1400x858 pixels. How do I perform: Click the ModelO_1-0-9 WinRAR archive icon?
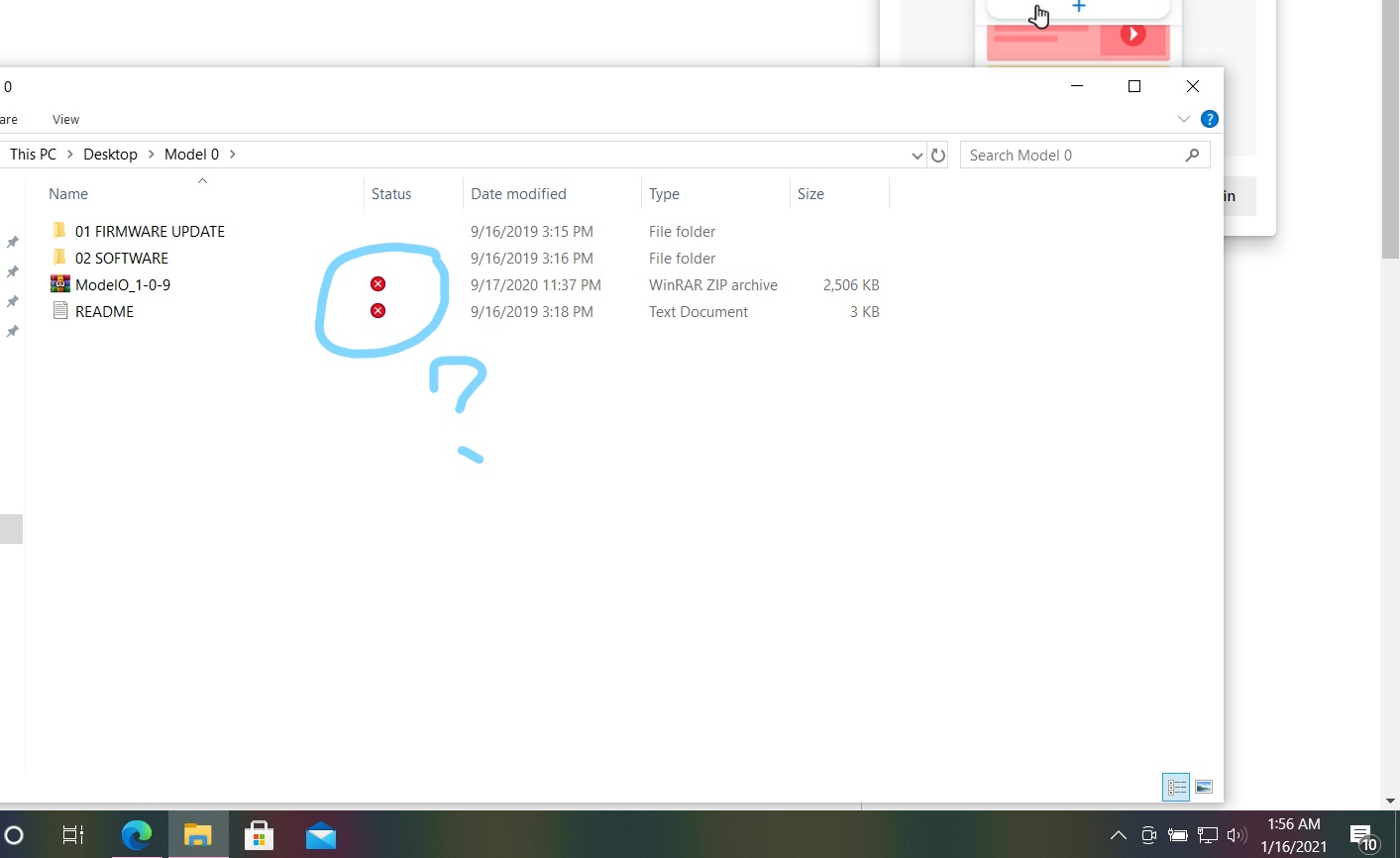click(60, 284)
